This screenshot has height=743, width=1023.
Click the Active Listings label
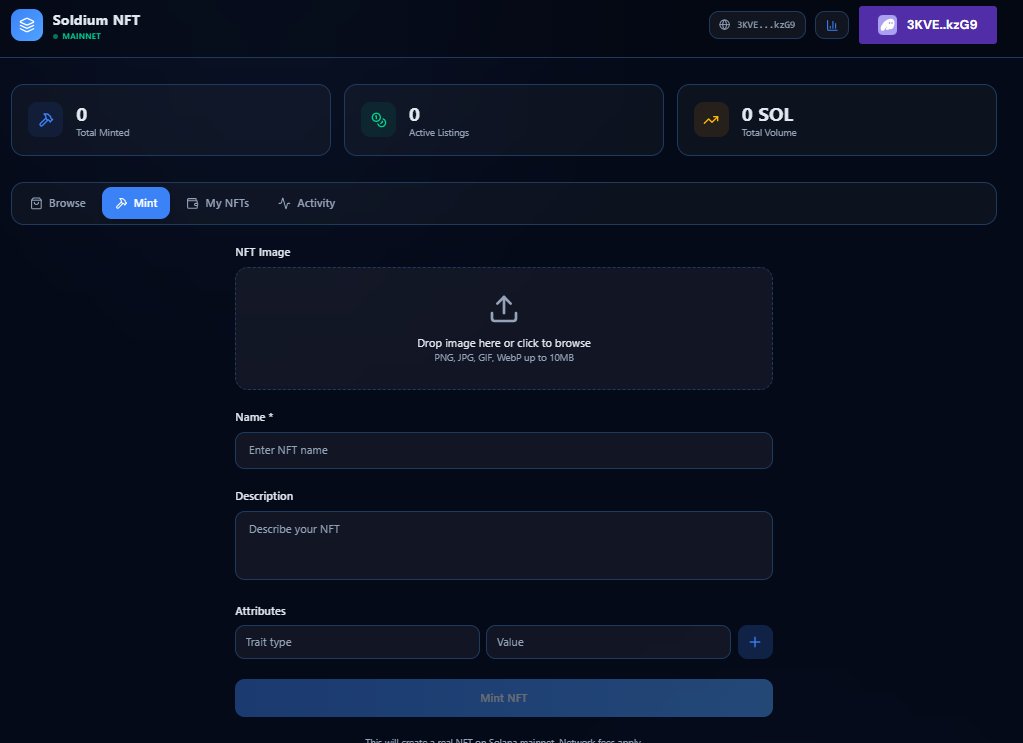(438, 132)
